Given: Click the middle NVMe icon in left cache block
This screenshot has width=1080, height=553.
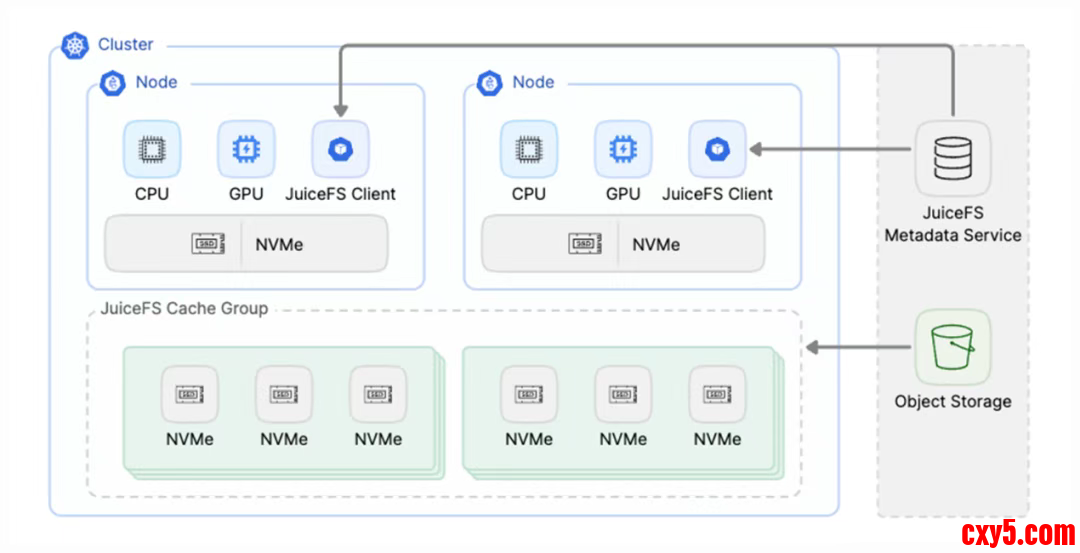Looking at the screenshot, I should pos(284,394).
